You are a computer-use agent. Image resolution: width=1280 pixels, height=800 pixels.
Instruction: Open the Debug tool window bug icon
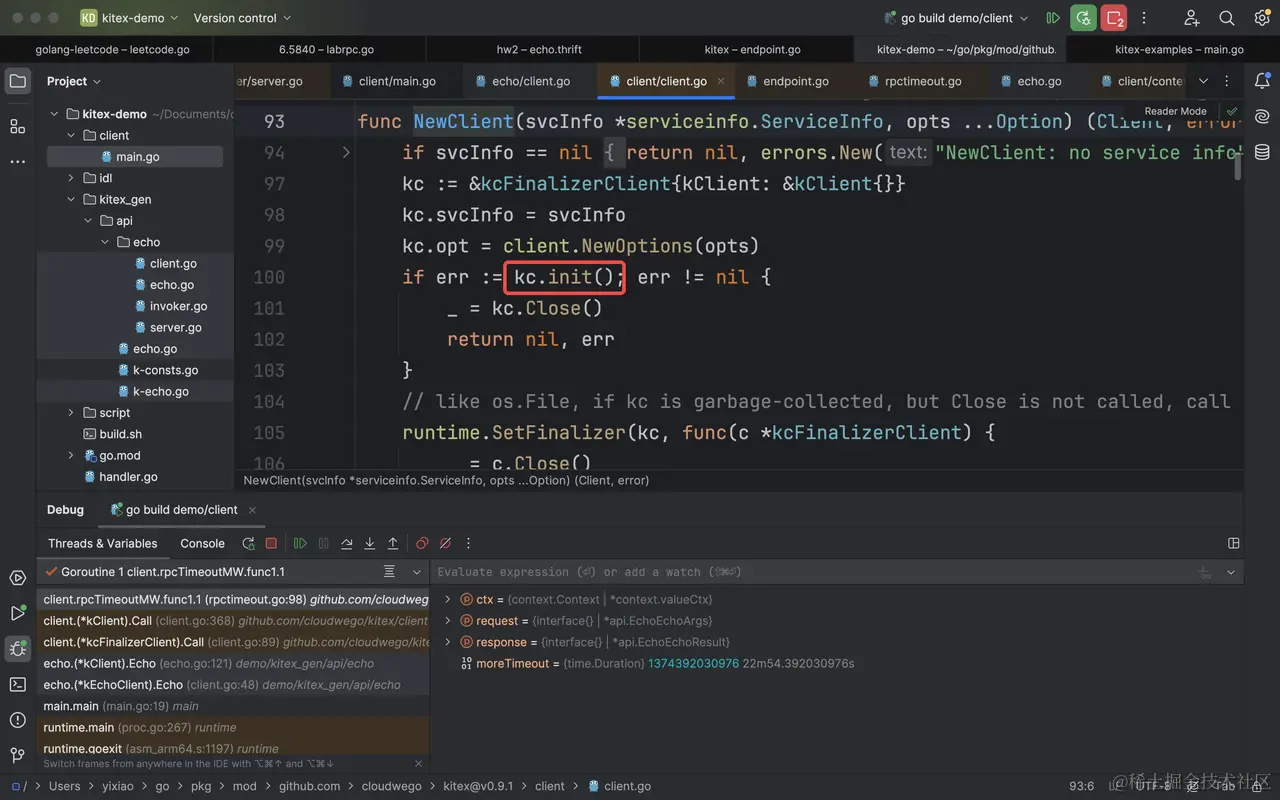pyautogui.click(x=17, y=649)
